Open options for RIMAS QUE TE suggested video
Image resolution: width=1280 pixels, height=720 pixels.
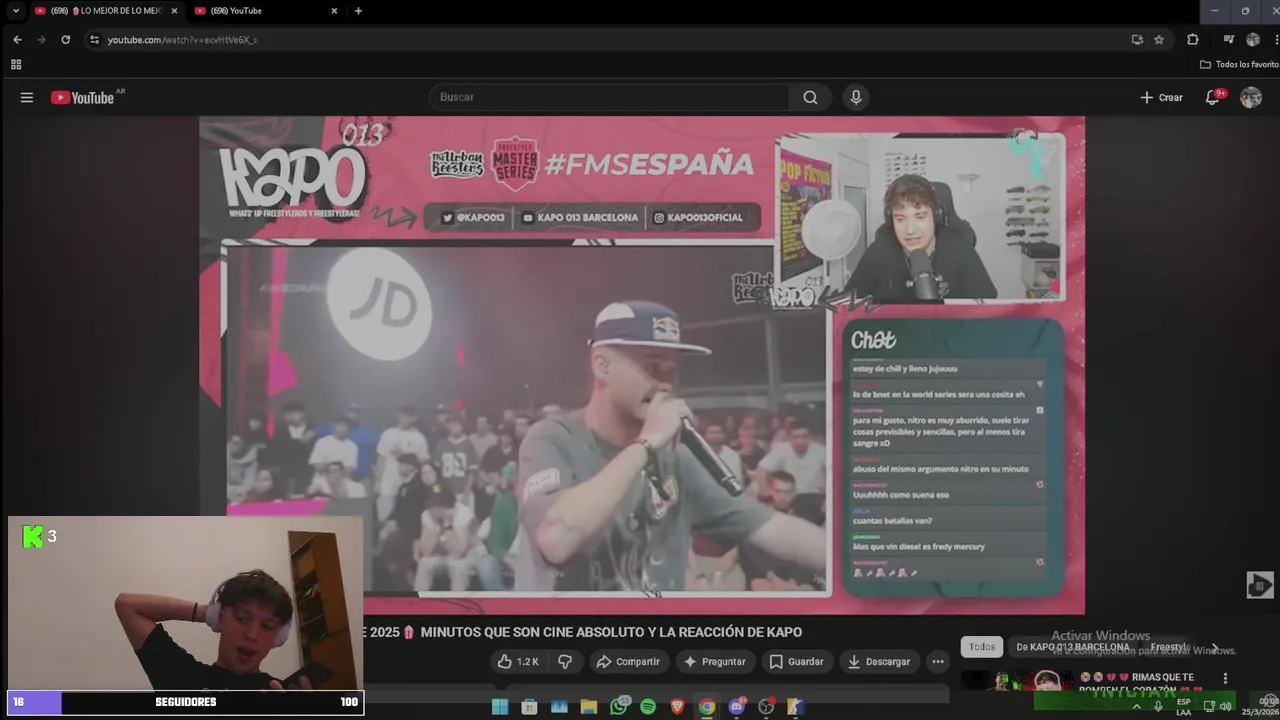[1225, 678]
